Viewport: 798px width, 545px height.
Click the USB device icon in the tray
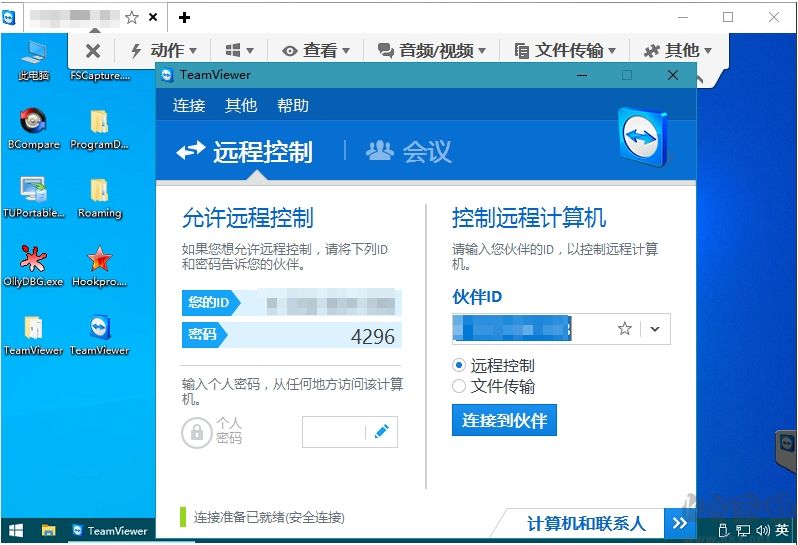coord(723,531)
